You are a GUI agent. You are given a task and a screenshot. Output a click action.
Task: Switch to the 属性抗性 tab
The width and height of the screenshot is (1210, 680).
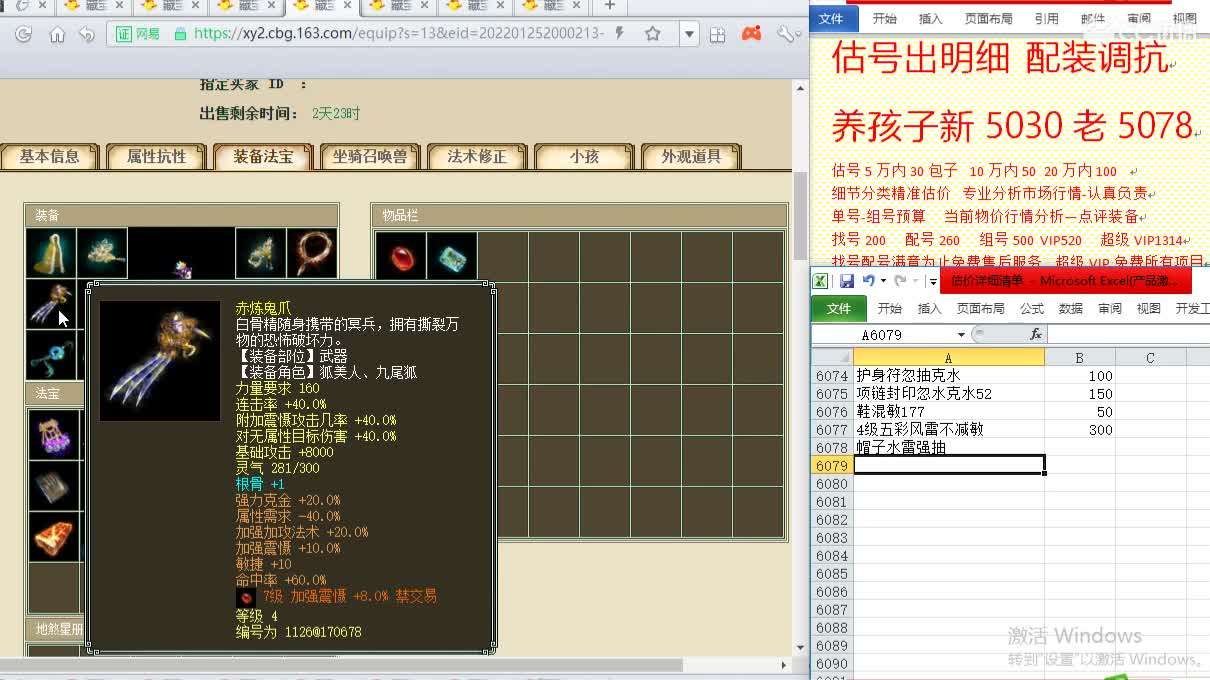coord(156,157)
